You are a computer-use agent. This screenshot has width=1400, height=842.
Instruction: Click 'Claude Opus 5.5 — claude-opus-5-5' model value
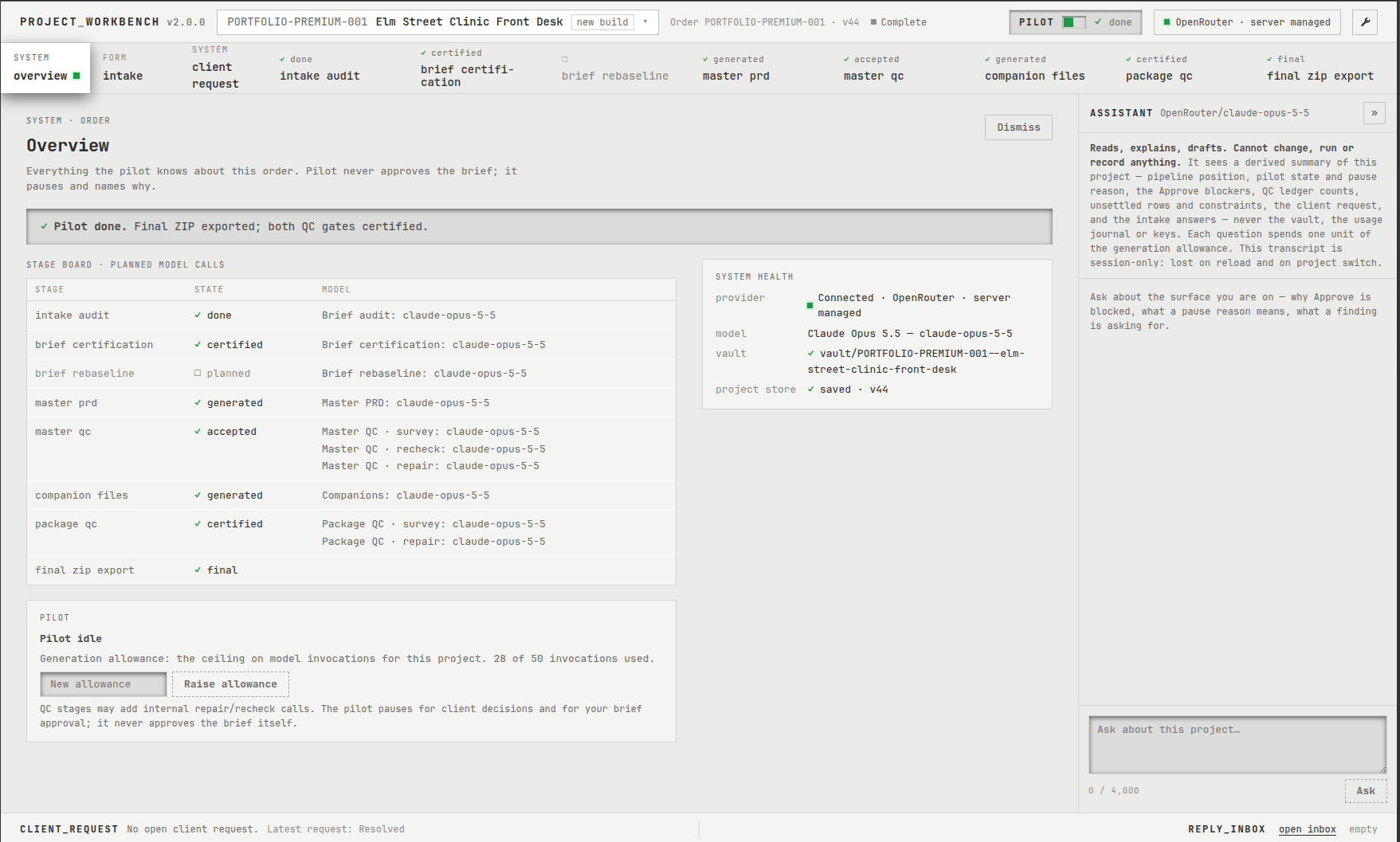910,334
